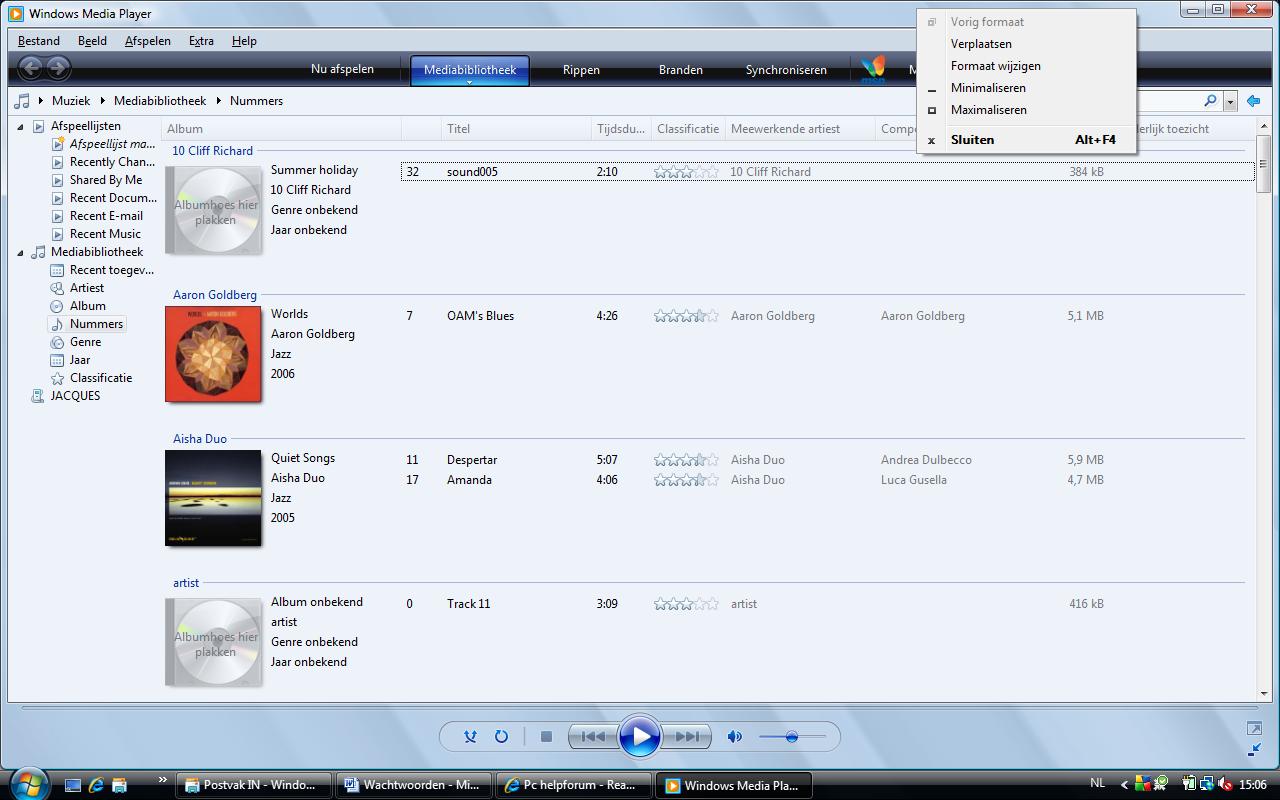This screenshot has width=1280, height=800.
Task: Adjust the volume slider
Action: (792, 737)
